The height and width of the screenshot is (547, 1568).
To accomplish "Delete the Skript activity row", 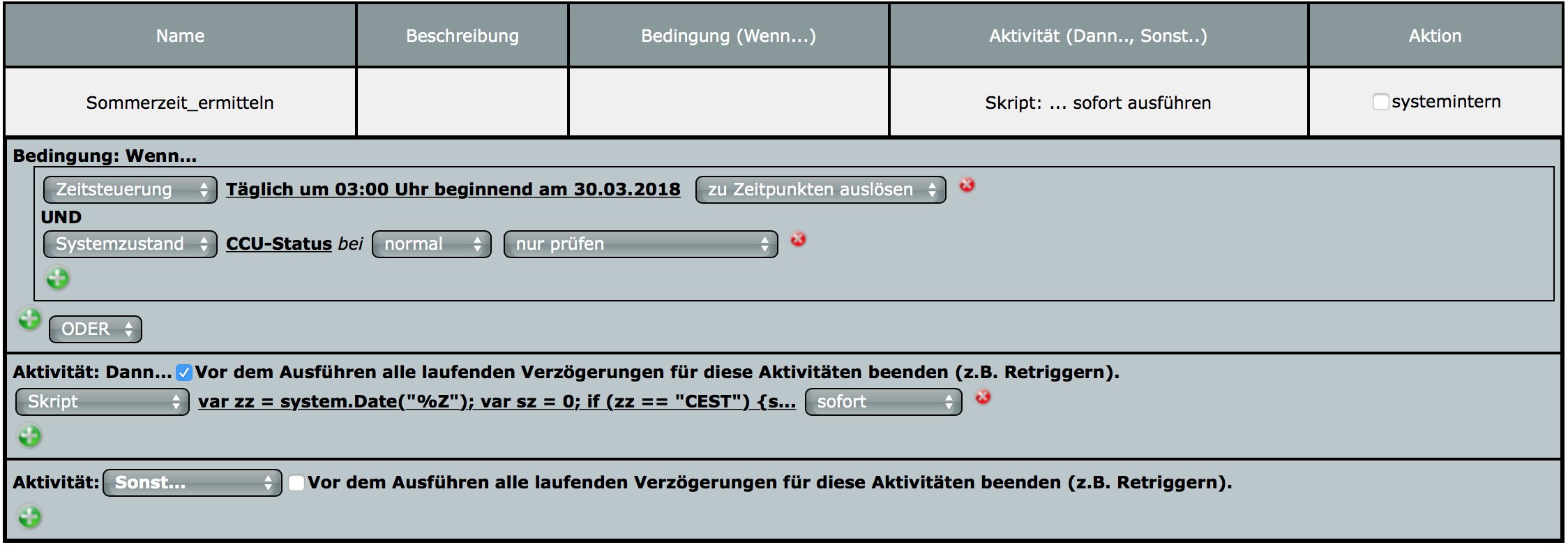I will click(983, 398).
